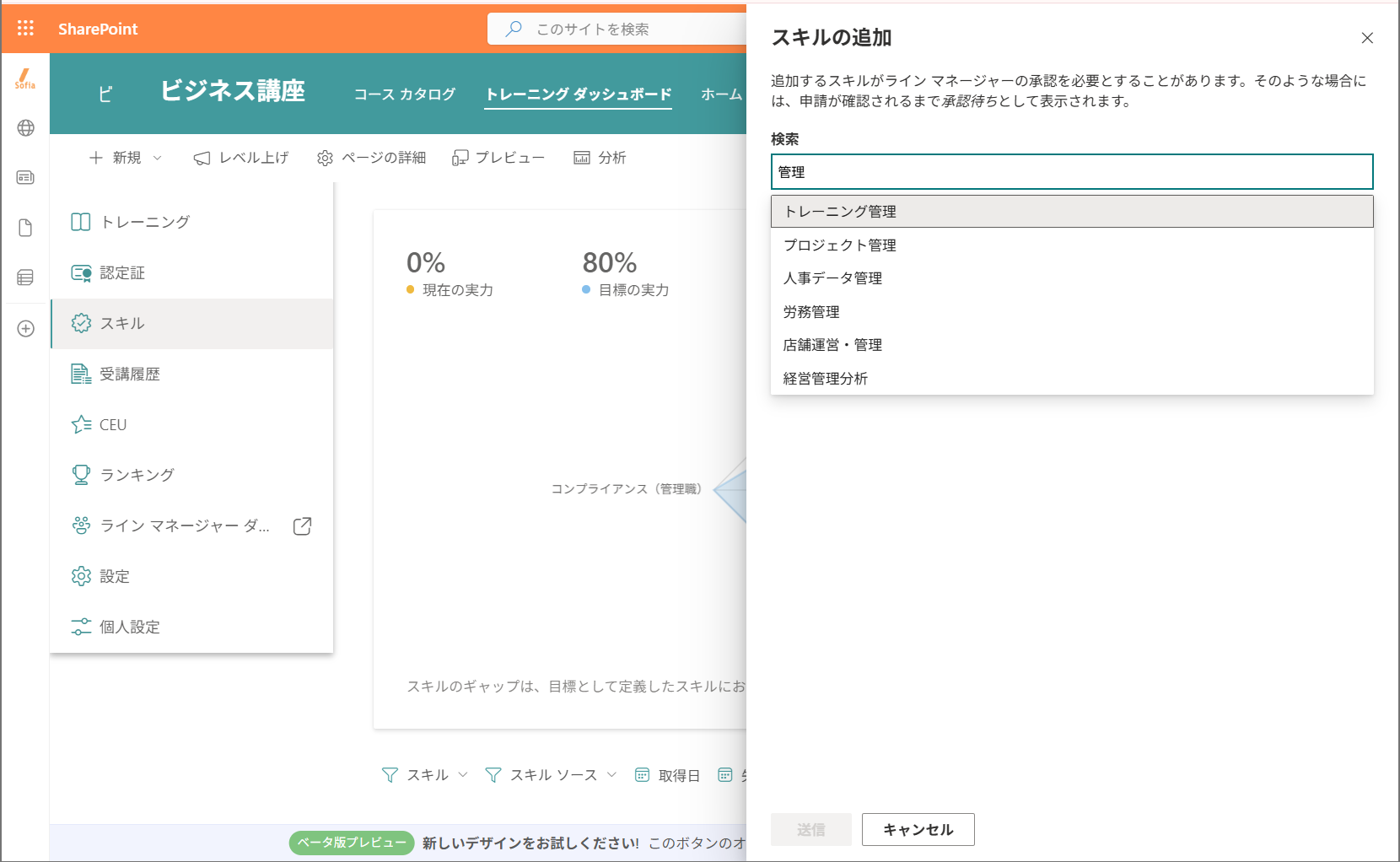The height and width of the screenshot is (862, 1400).
Task: Click the スキル filter funnel icon
Action: coord(390,774)
